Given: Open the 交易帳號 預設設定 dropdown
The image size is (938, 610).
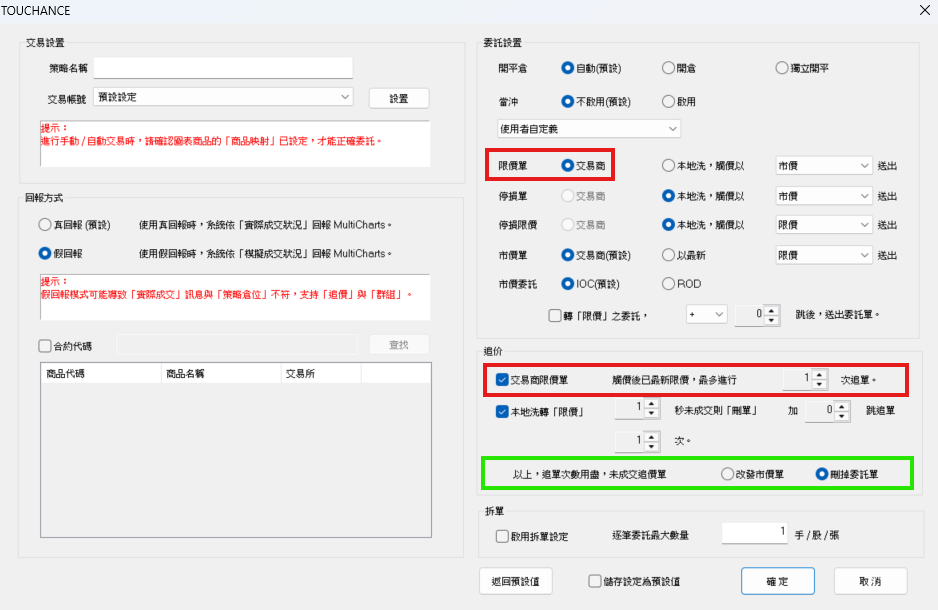Looking at the screenshot, I should (x=223, y=97).
